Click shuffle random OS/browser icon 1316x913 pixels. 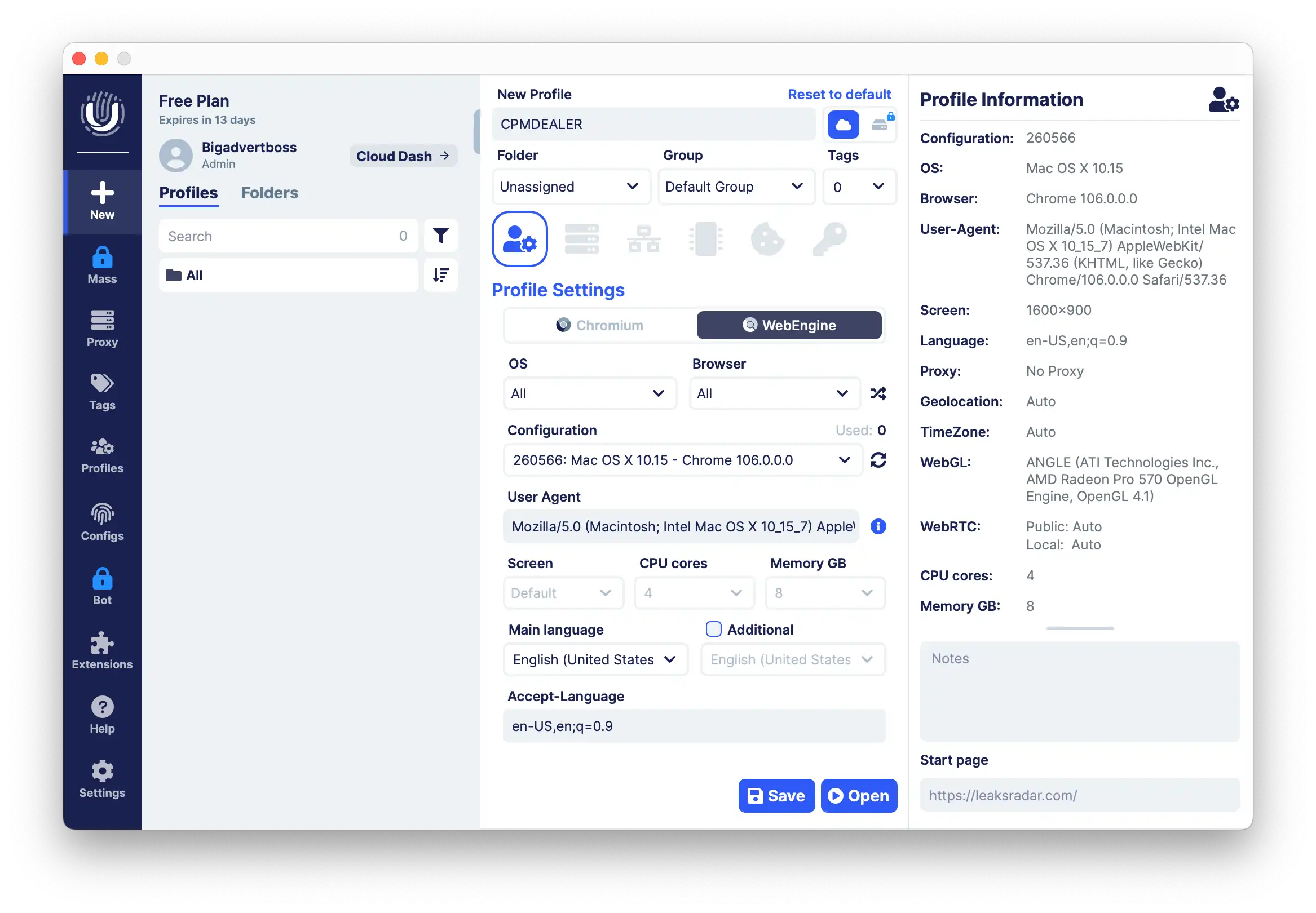tap(878, 393)
